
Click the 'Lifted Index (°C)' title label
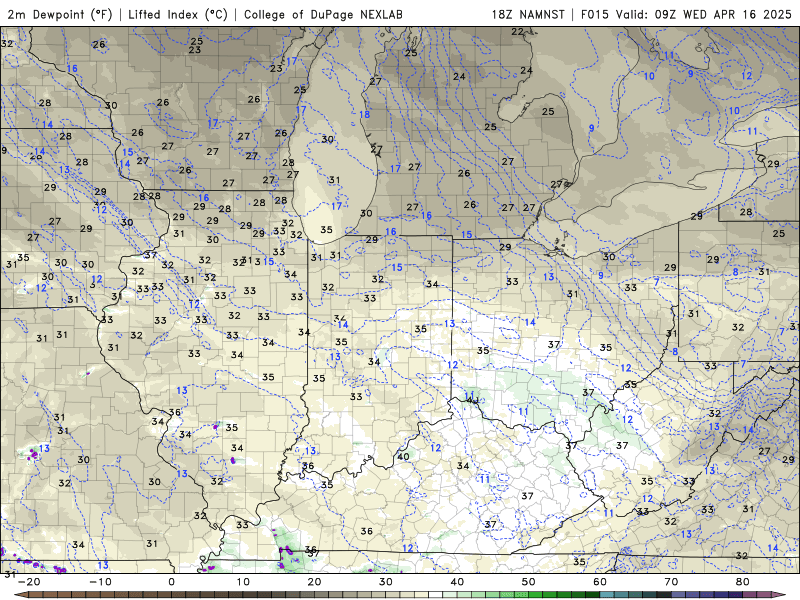178,14
